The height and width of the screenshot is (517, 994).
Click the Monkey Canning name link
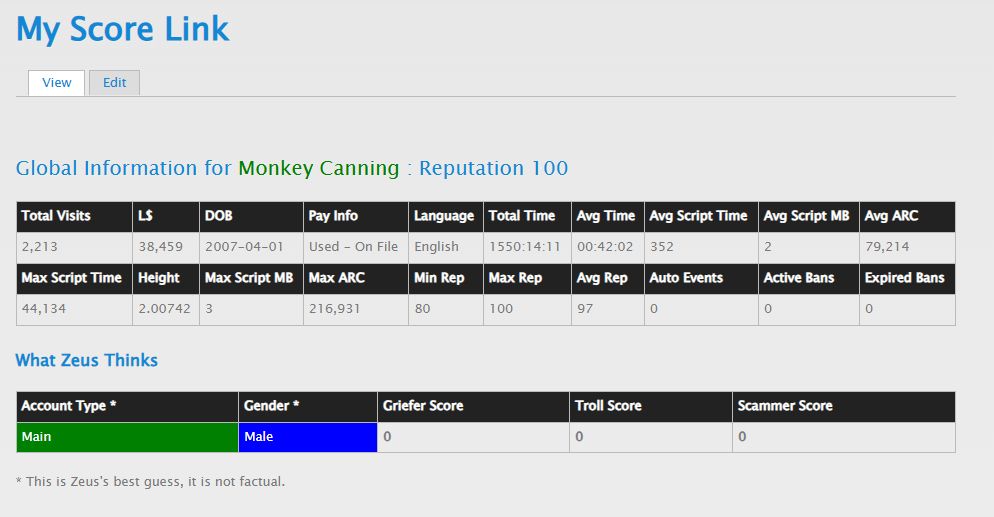tap(319, 168)
